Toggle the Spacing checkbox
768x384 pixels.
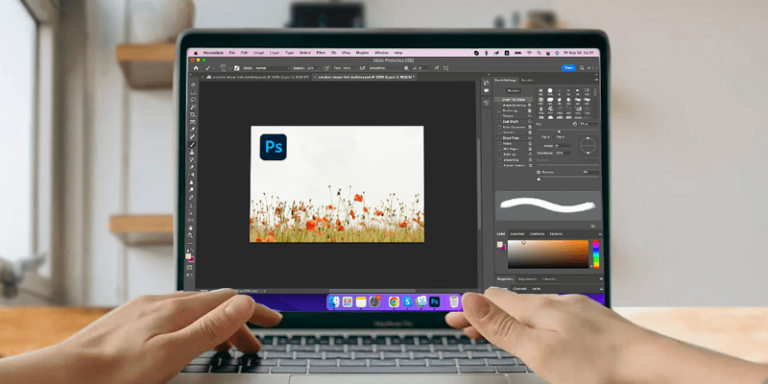[x=539, y=172]
